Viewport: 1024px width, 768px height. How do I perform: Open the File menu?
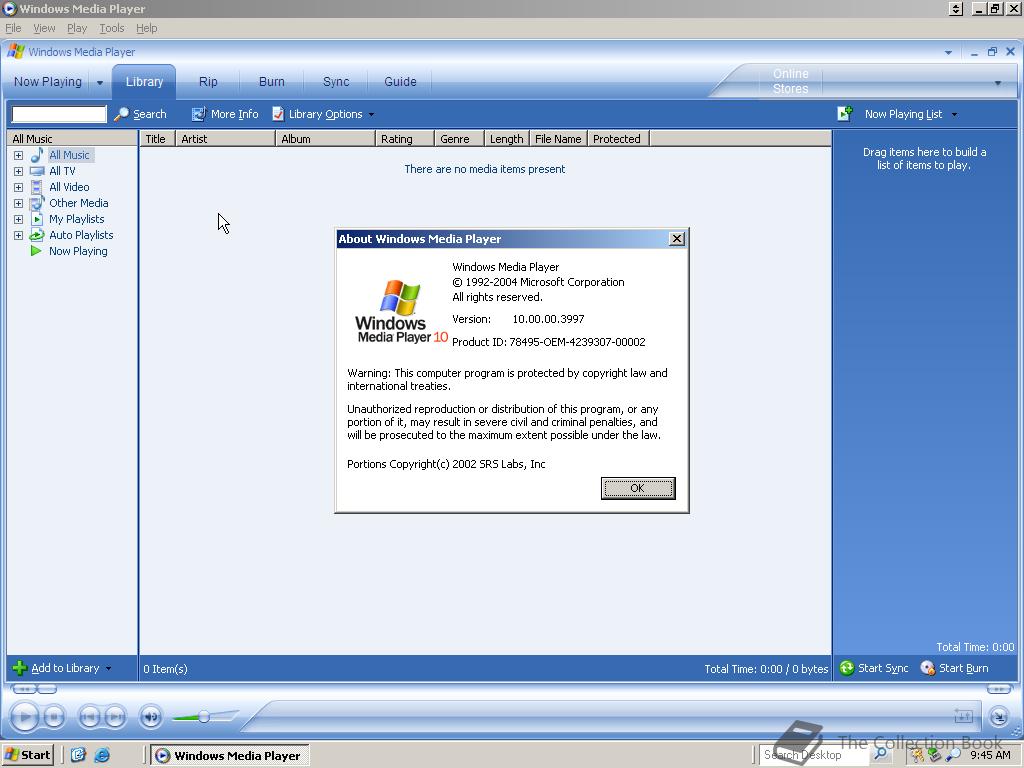pos(13,28)
